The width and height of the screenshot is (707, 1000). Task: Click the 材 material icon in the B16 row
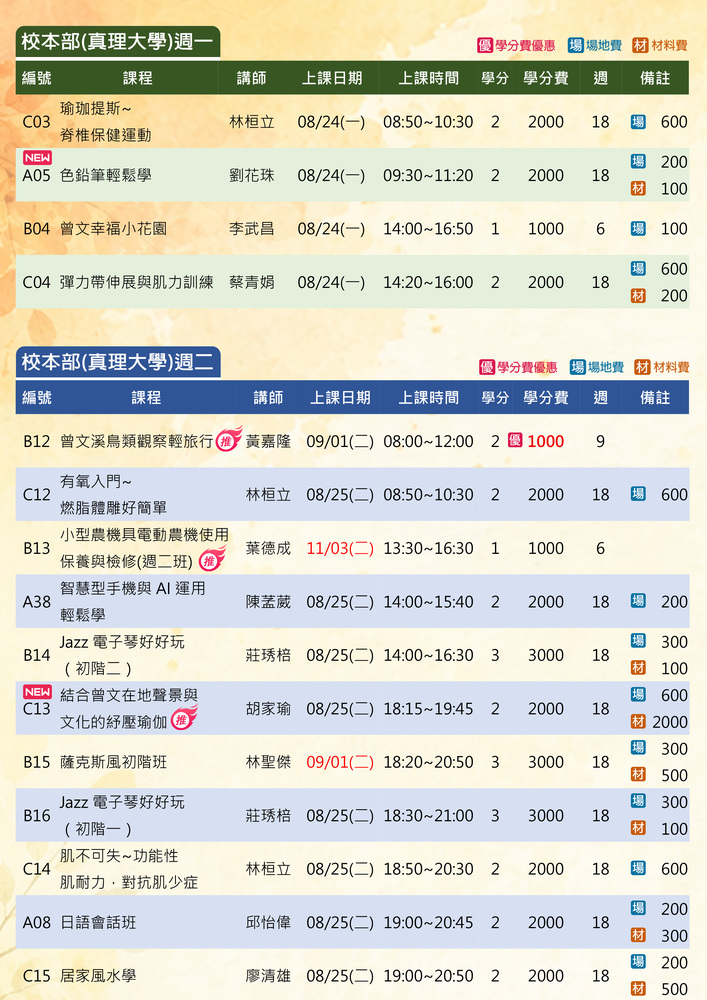click(x=638, y=828)
